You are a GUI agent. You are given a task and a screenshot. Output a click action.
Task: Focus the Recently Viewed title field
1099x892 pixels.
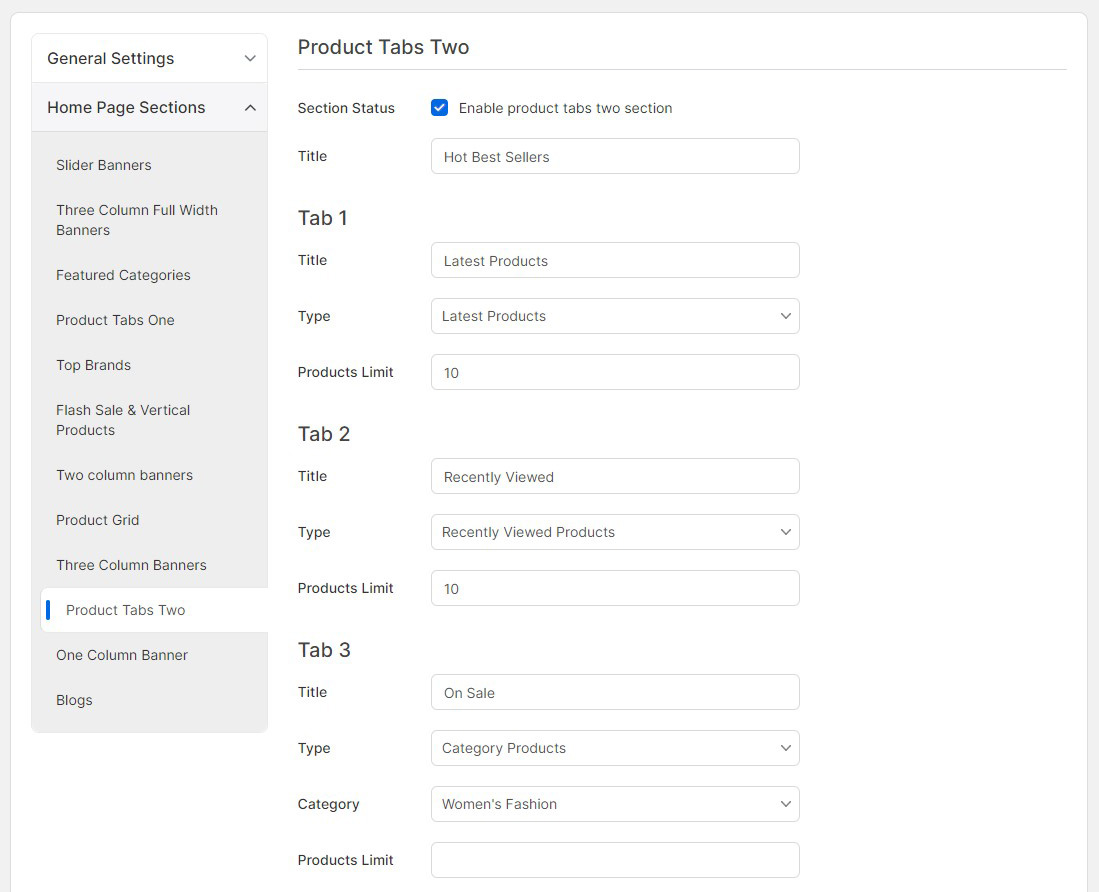[615, 477]
